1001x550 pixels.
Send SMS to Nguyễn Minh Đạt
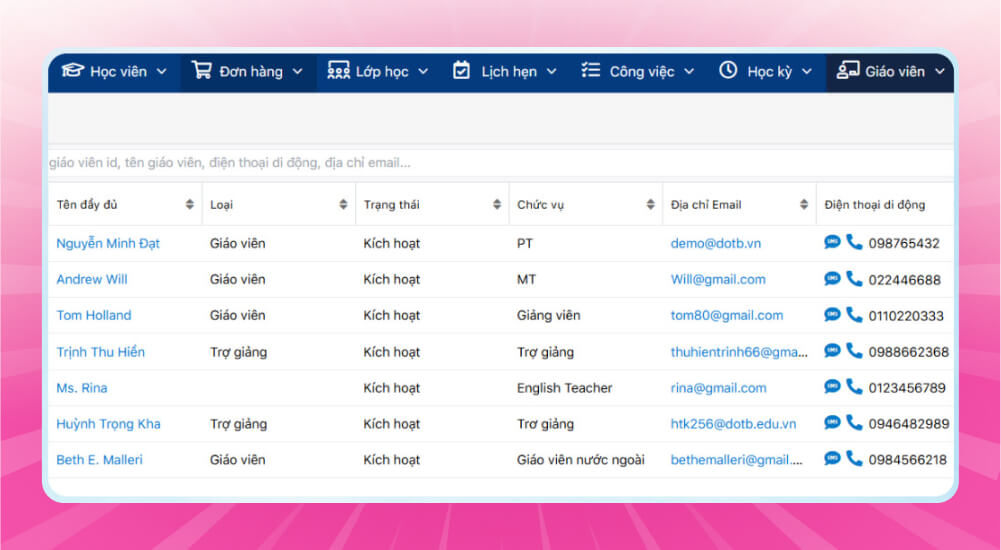coord(832,242)
